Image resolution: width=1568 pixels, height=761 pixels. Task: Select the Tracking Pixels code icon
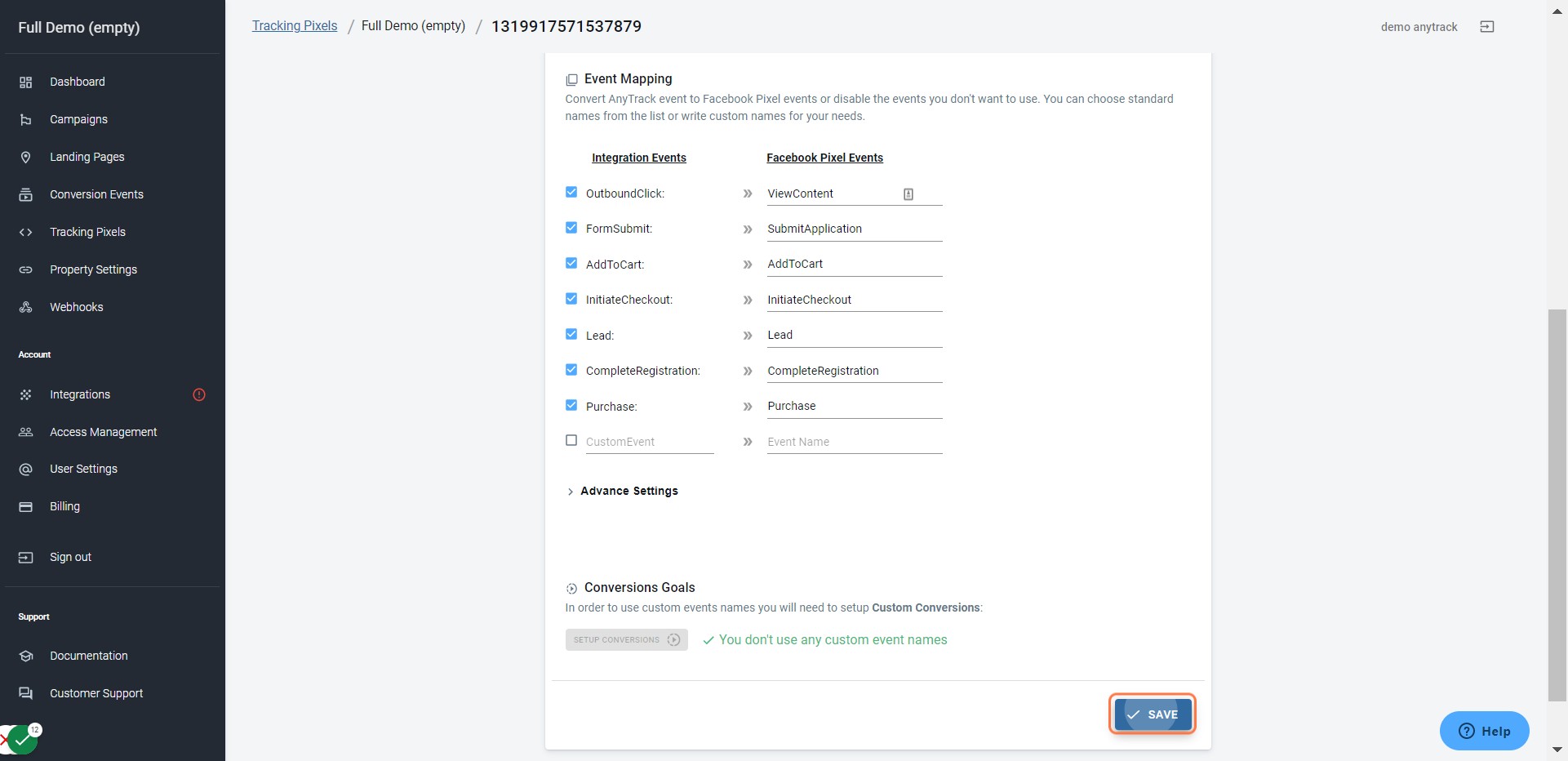pos(25,232)
